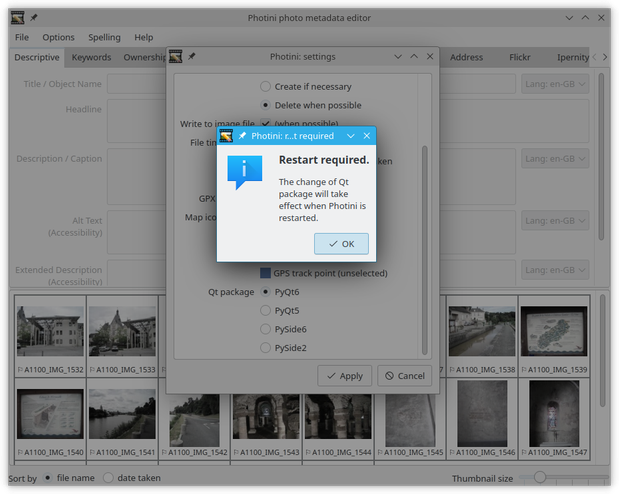
Task: Maximize the main Photini editor window
Action: point(585,18)
